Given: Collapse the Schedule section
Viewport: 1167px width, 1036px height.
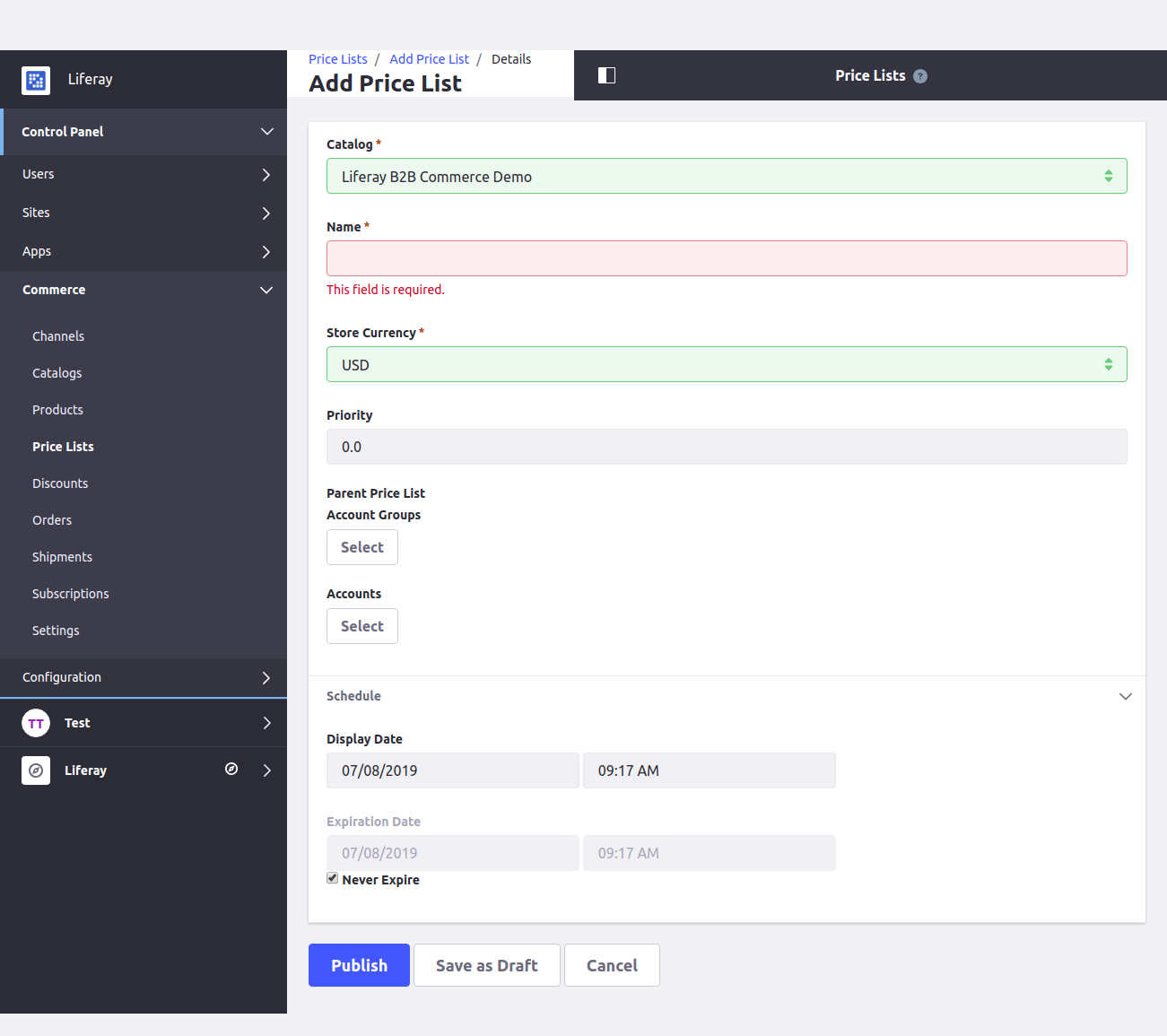Looking at the screenshot, I should click(1126, 697).
